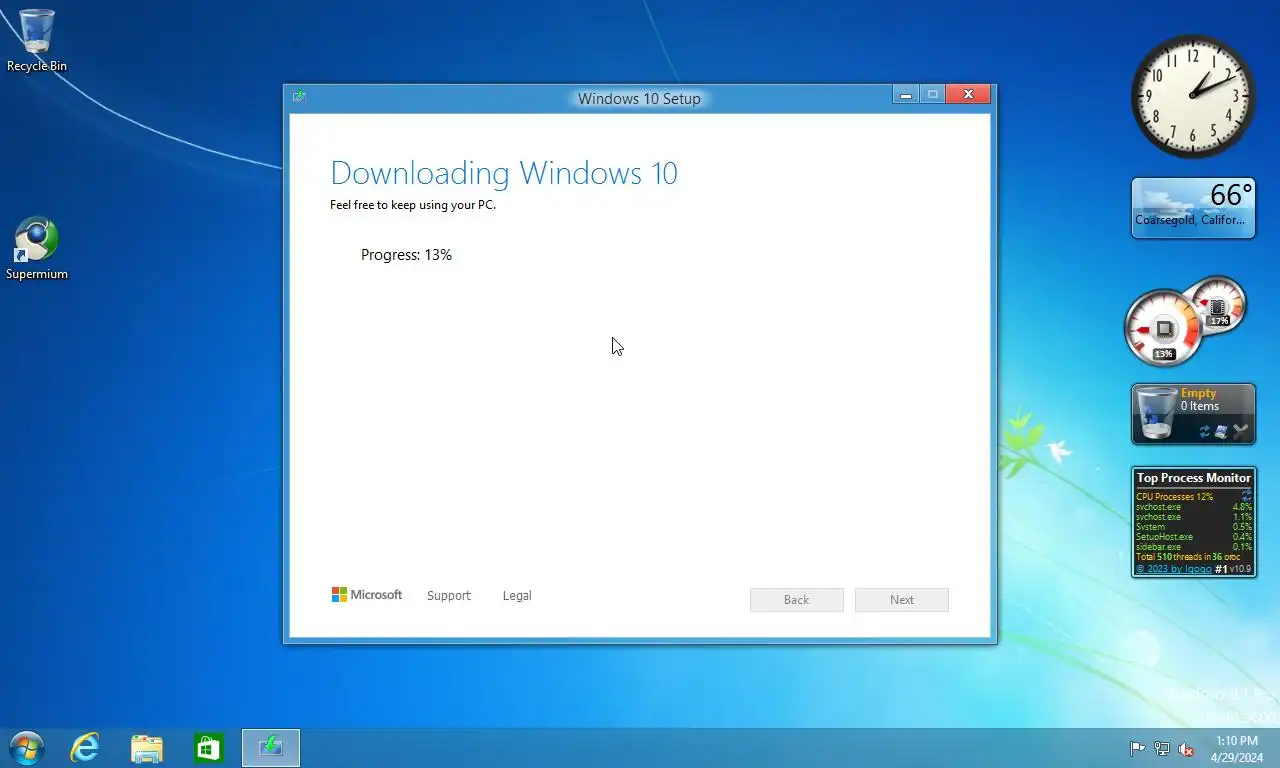Click the X icon in recycle bin gadget
This screenshot has height=768, width=1280.
pyautogui.click(x=1241, y=432)
